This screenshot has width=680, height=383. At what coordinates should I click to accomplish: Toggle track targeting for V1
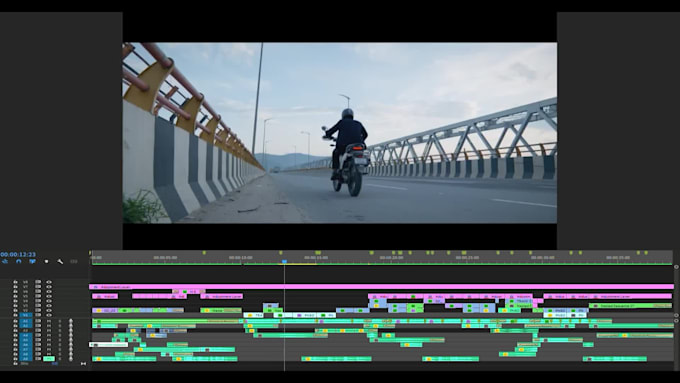tap(26, 315)
